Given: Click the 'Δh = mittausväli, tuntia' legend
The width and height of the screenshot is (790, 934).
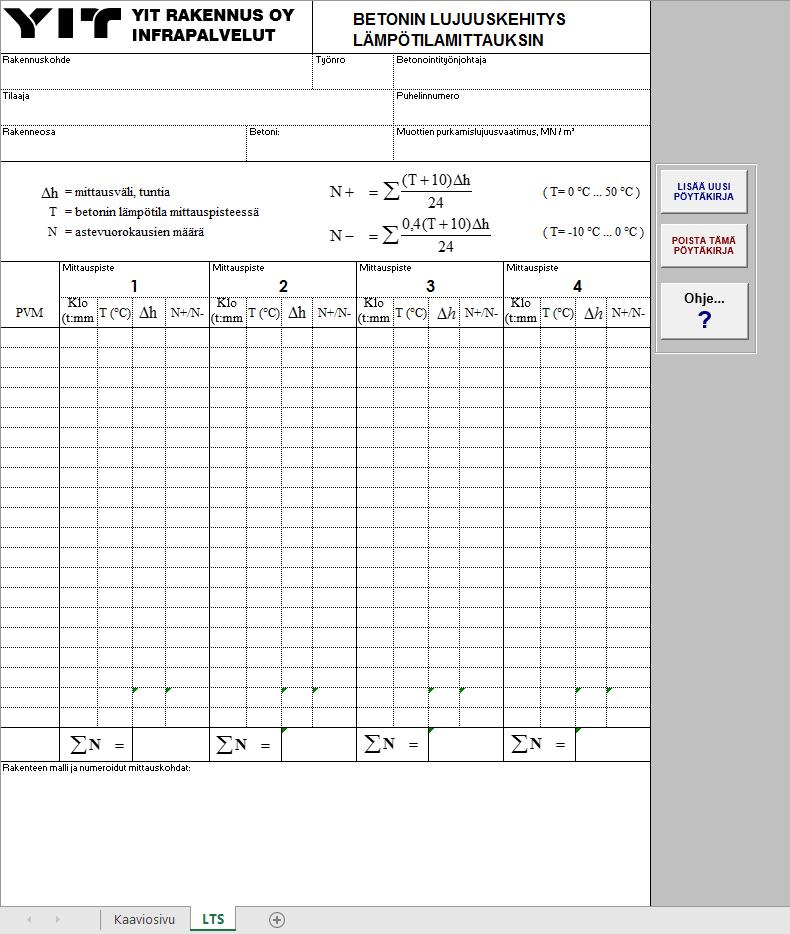Looking at the screenshot, I should [105, 192].
